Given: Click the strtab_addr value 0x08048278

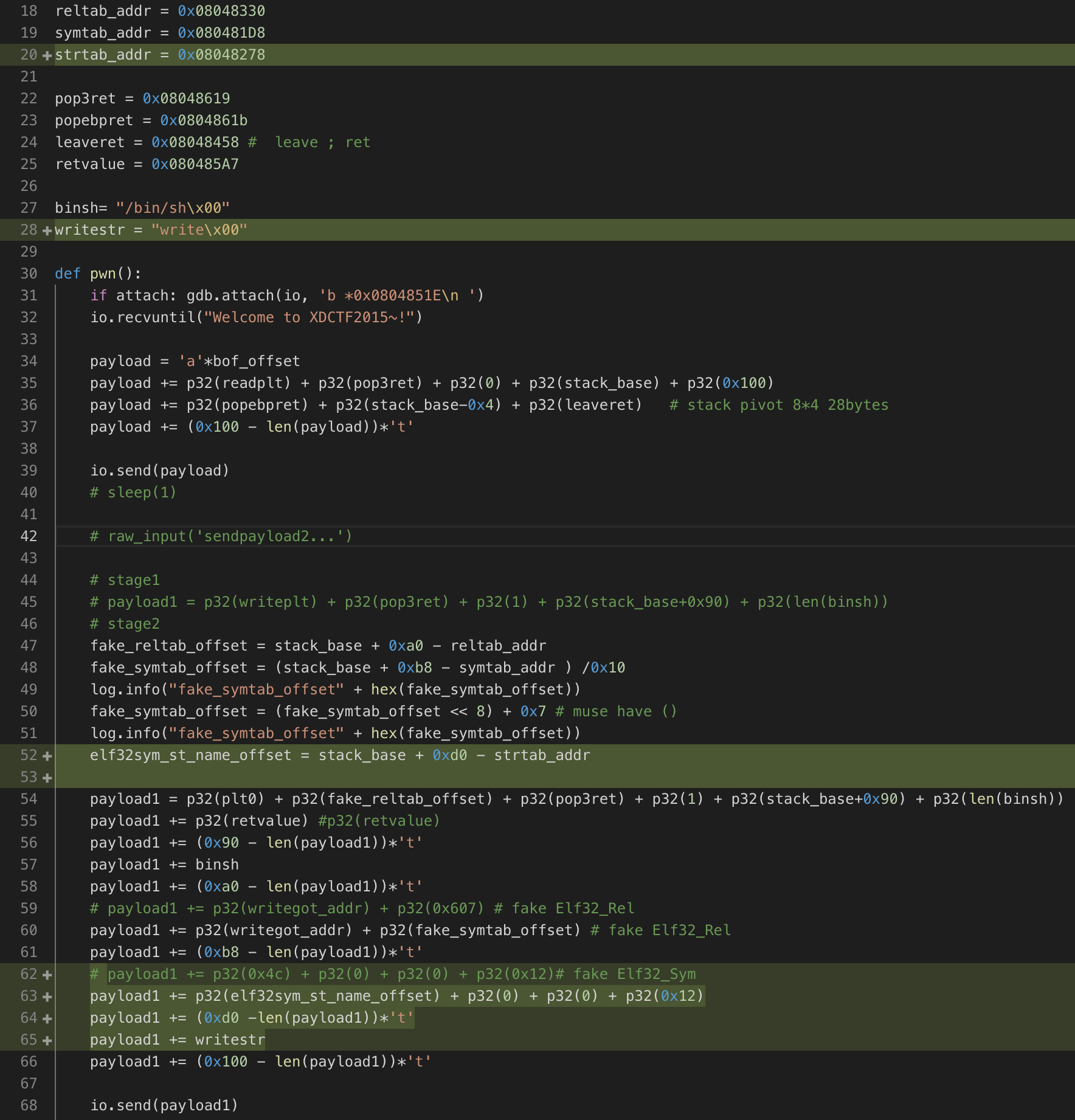Looking at the screenshot, I should [x=221, y=55].
